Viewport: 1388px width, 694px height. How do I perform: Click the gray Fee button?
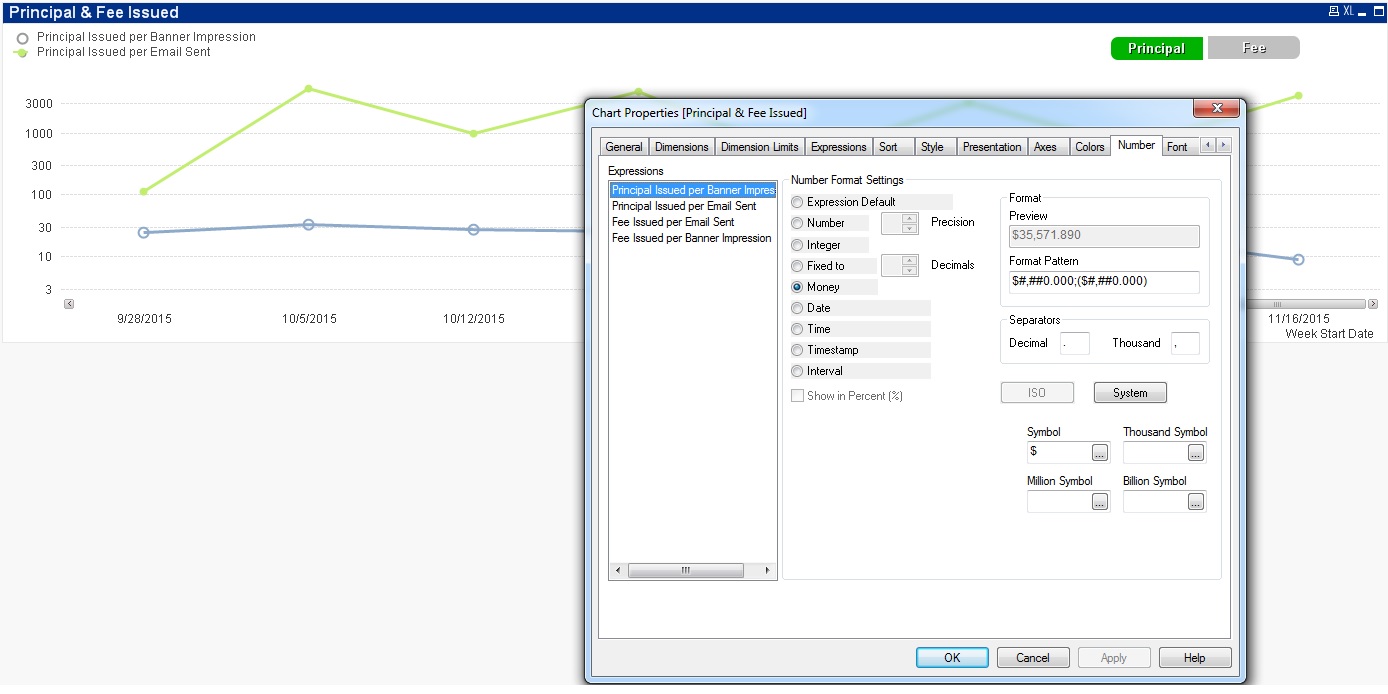click(1254, 48)
